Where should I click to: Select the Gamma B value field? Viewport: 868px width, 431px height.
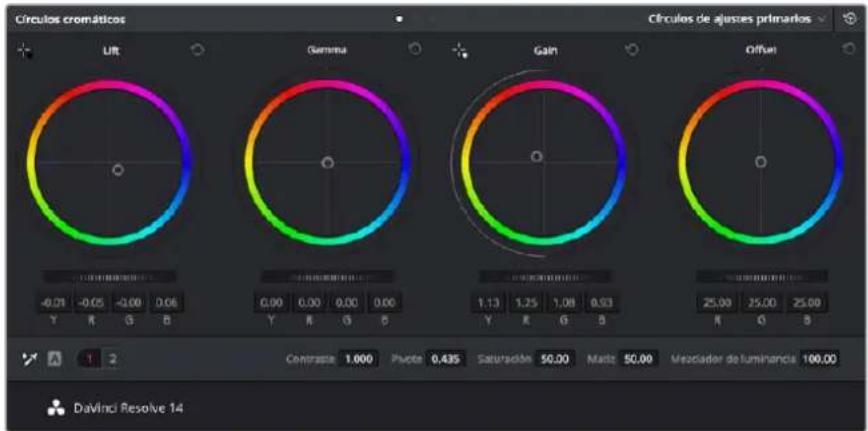[x=384, y=303]
